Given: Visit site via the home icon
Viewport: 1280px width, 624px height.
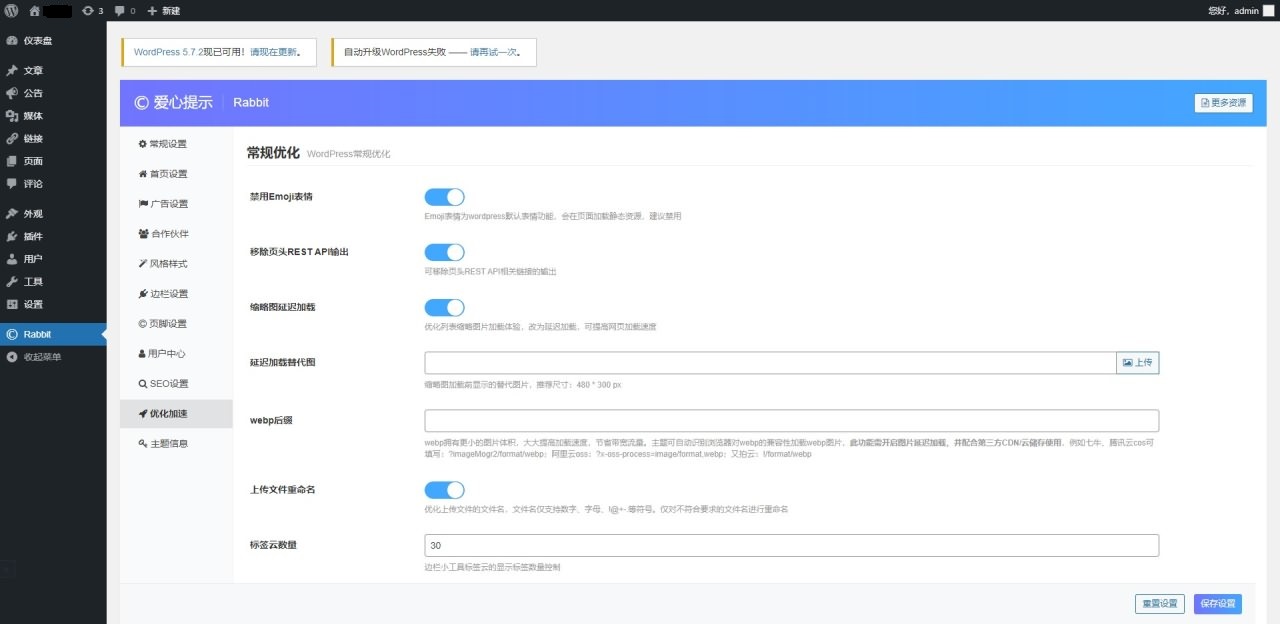Looking at the screenshot, I should [x=34, y=10].
